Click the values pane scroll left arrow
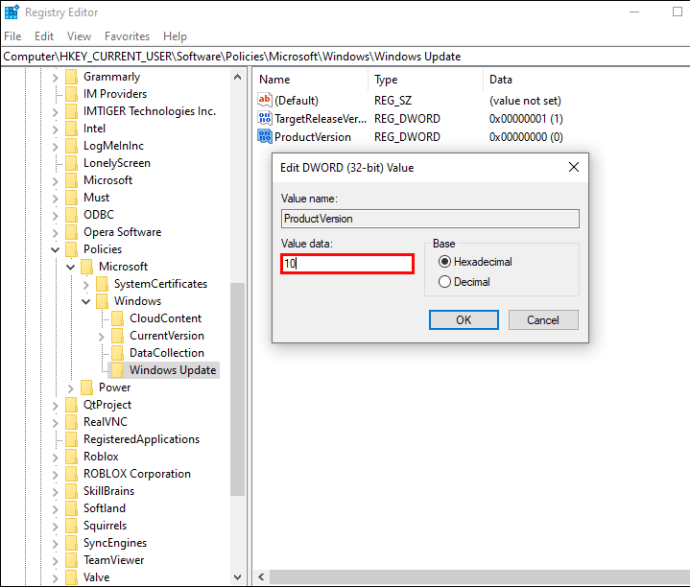 click(261, 577)
